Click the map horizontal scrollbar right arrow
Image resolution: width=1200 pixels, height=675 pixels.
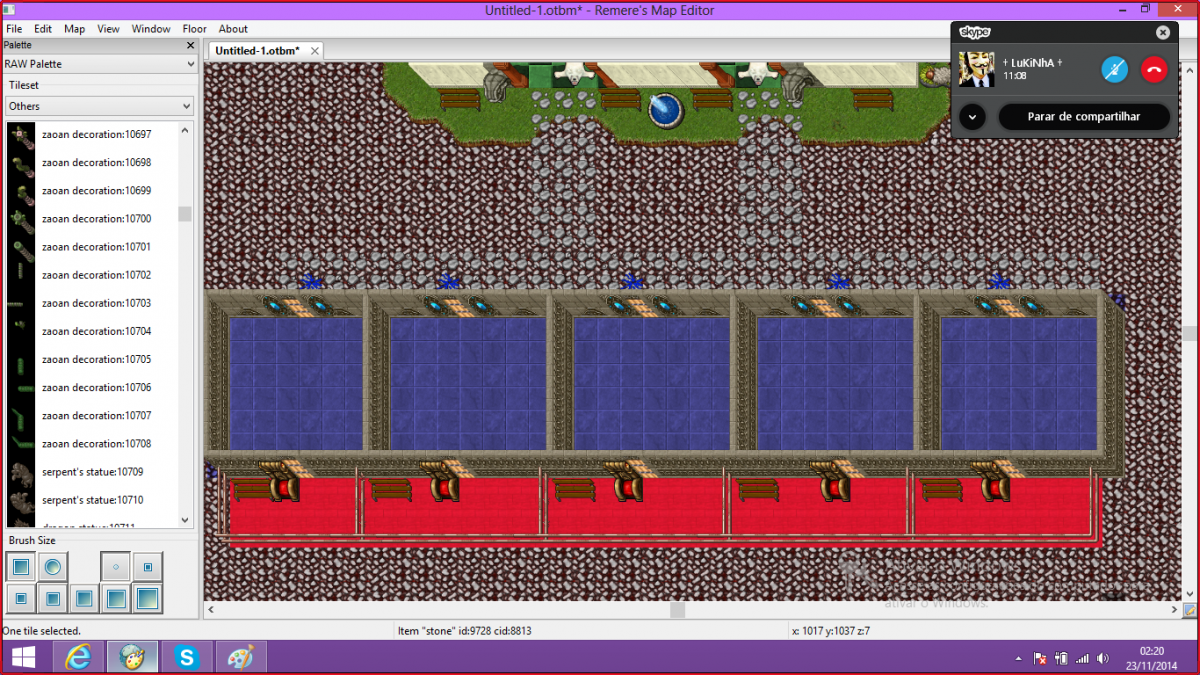(x=1174, y=609)
